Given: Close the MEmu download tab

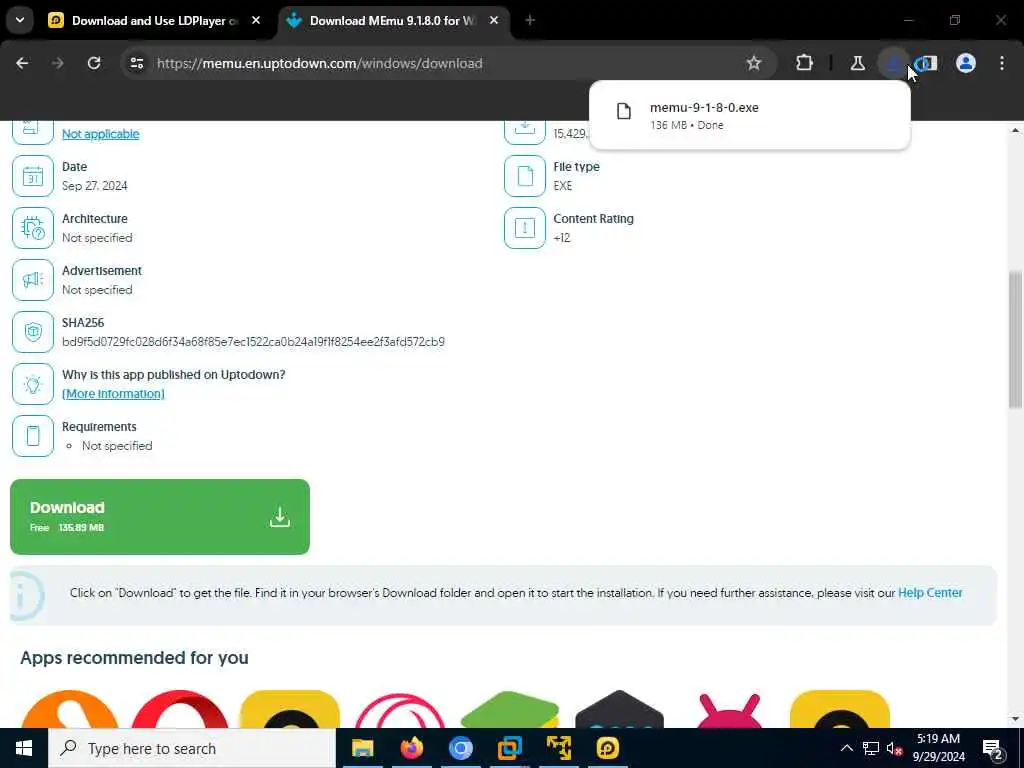Looking at the screenshot, I should [x=494, y=21].
